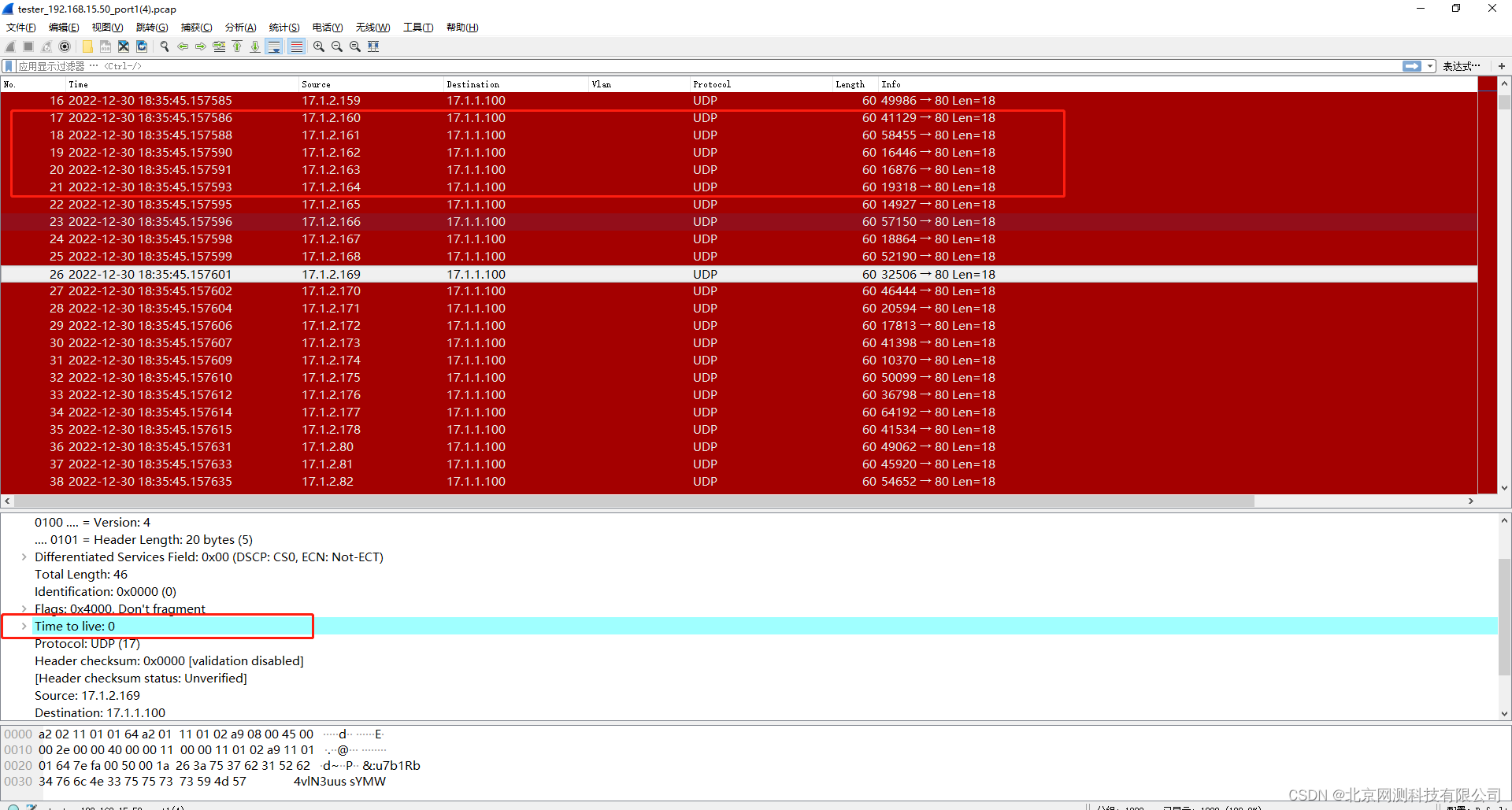The width and height of the screenshot is (1512, 810).
Task: Select the Source: 17.1.2.169 detail line
Action: pos(87,696)
